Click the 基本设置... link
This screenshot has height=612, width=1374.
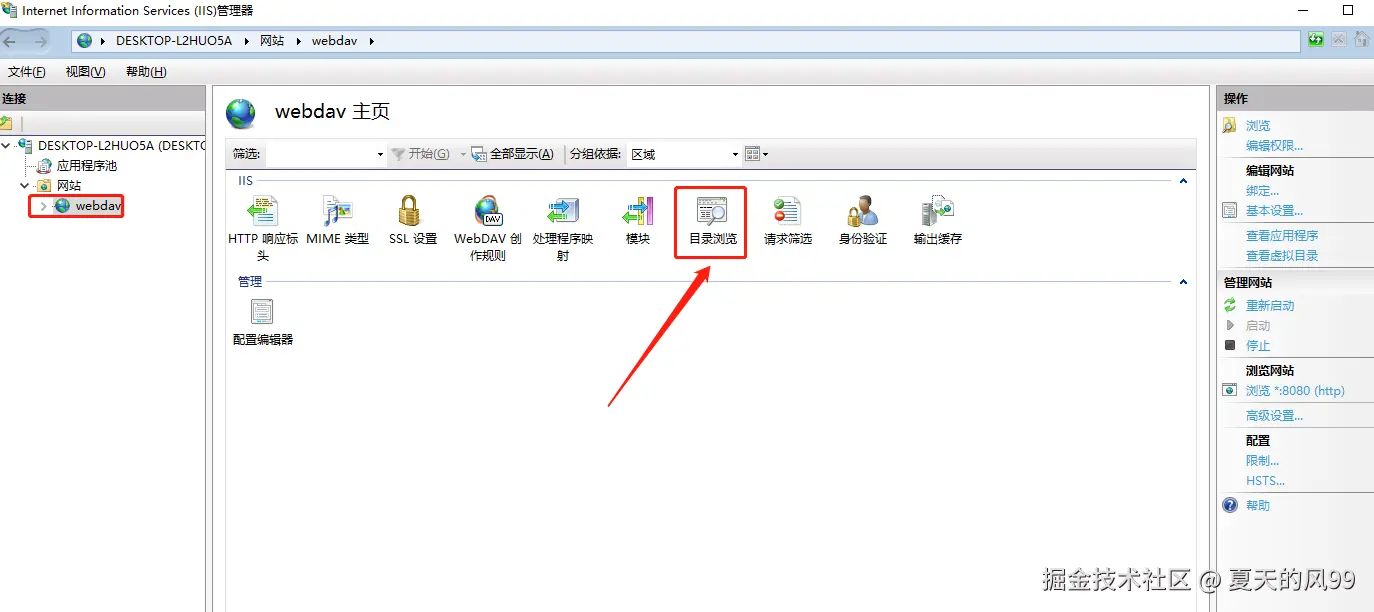(x=1274, y=210)
